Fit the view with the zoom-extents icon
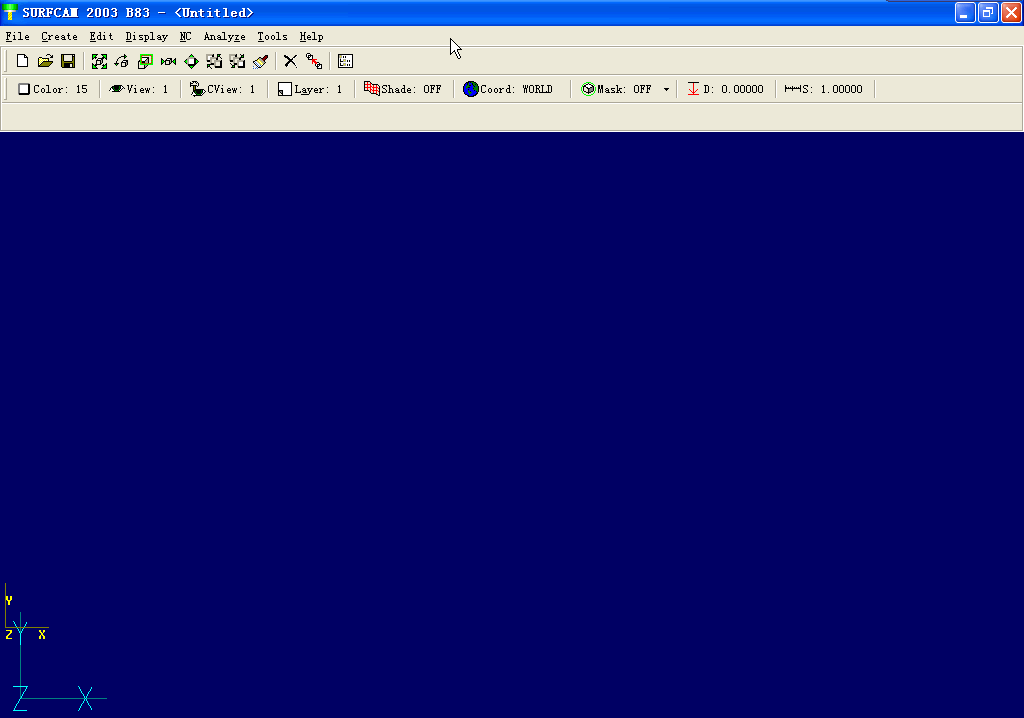 (99, 61)
